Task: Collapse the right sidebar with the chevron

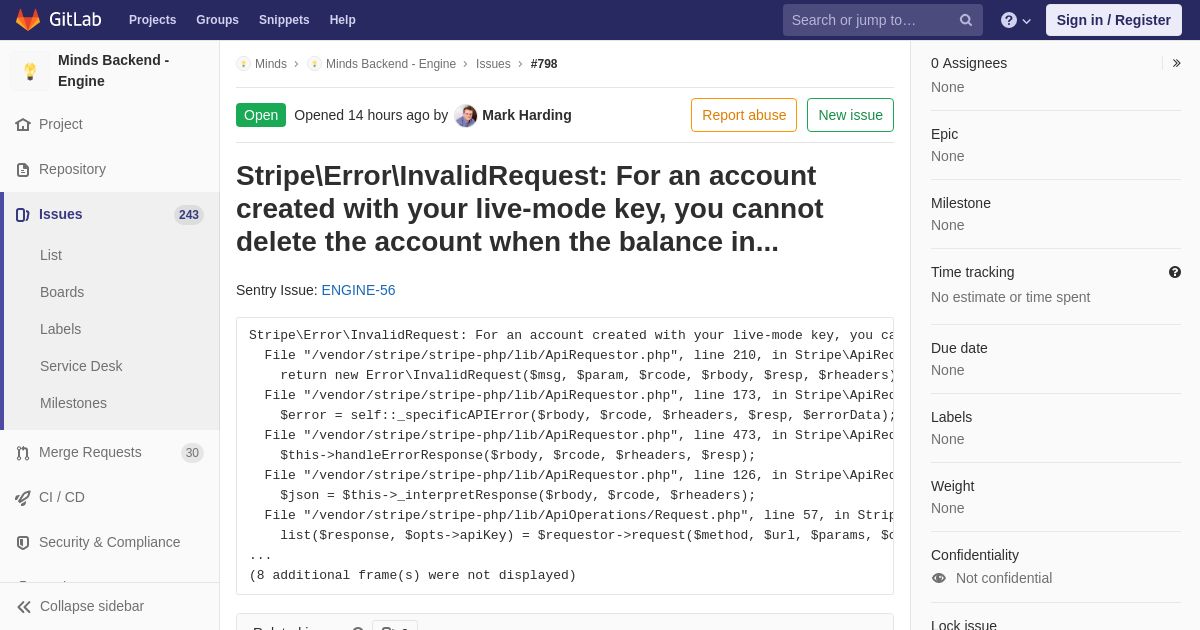Action: 1177,63
